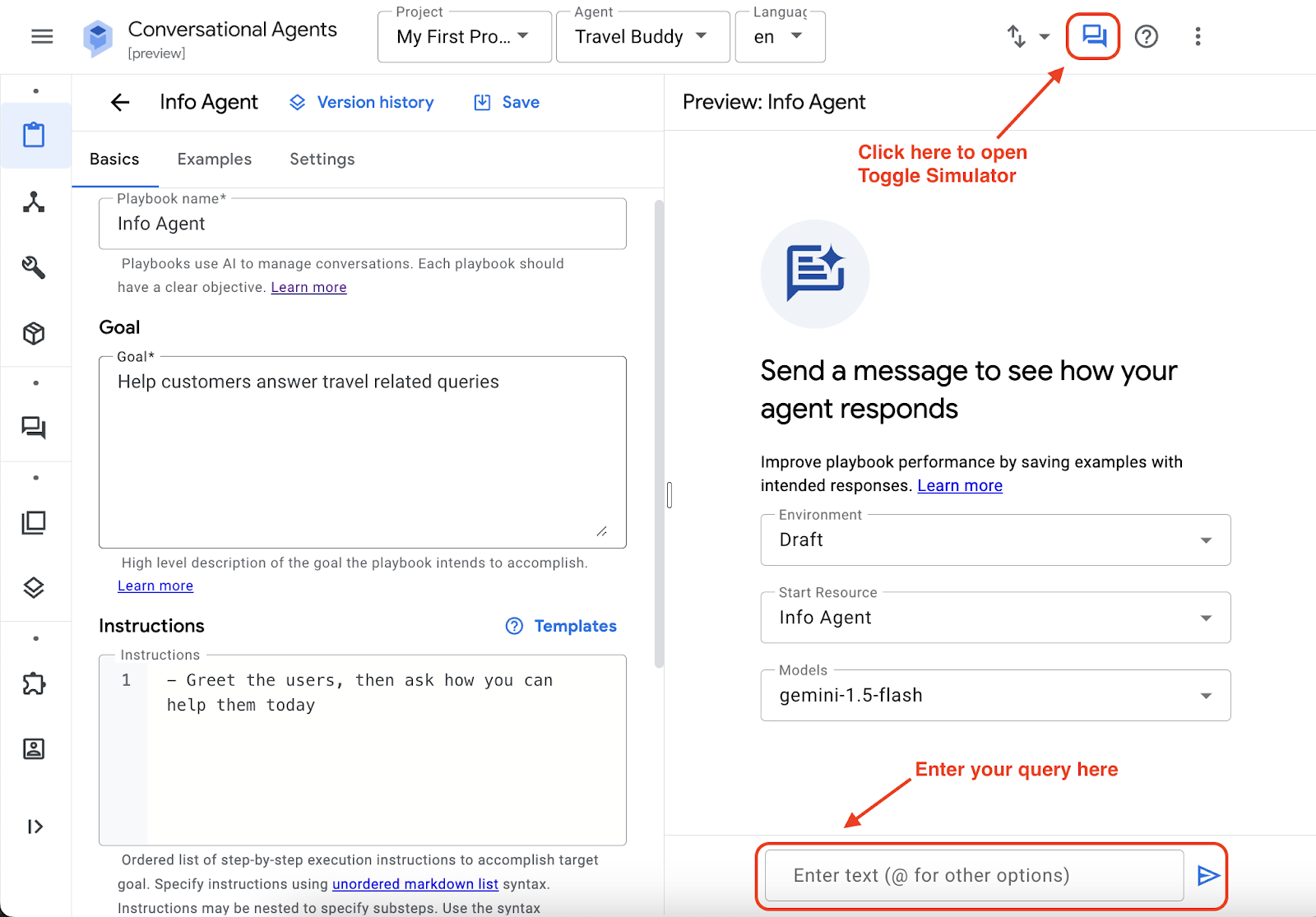Open the Agent Travel Buddy dropdown

(x=642, y=37)
